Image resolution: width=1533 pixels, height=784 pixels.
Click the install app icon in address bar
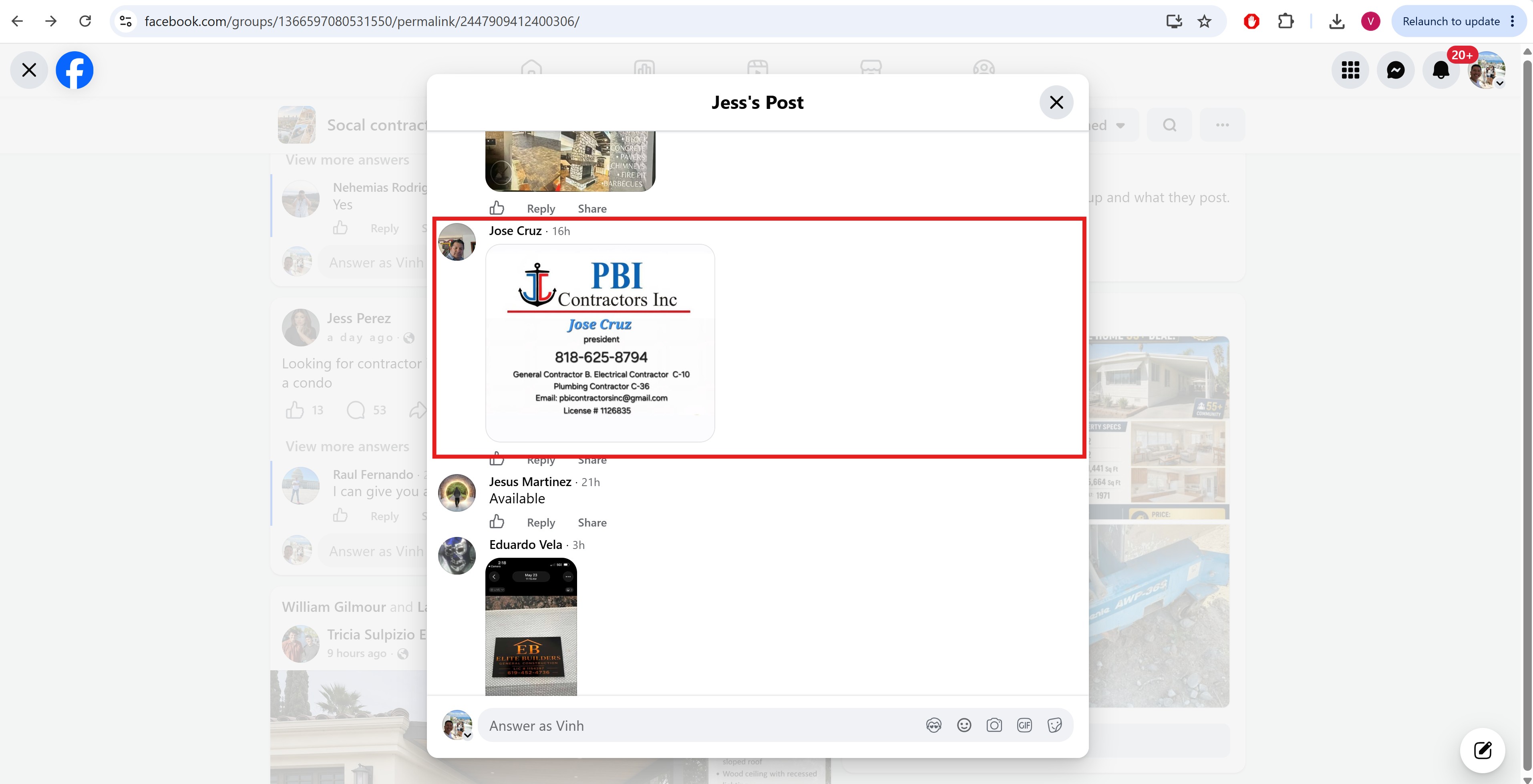tap(1173, 21)
